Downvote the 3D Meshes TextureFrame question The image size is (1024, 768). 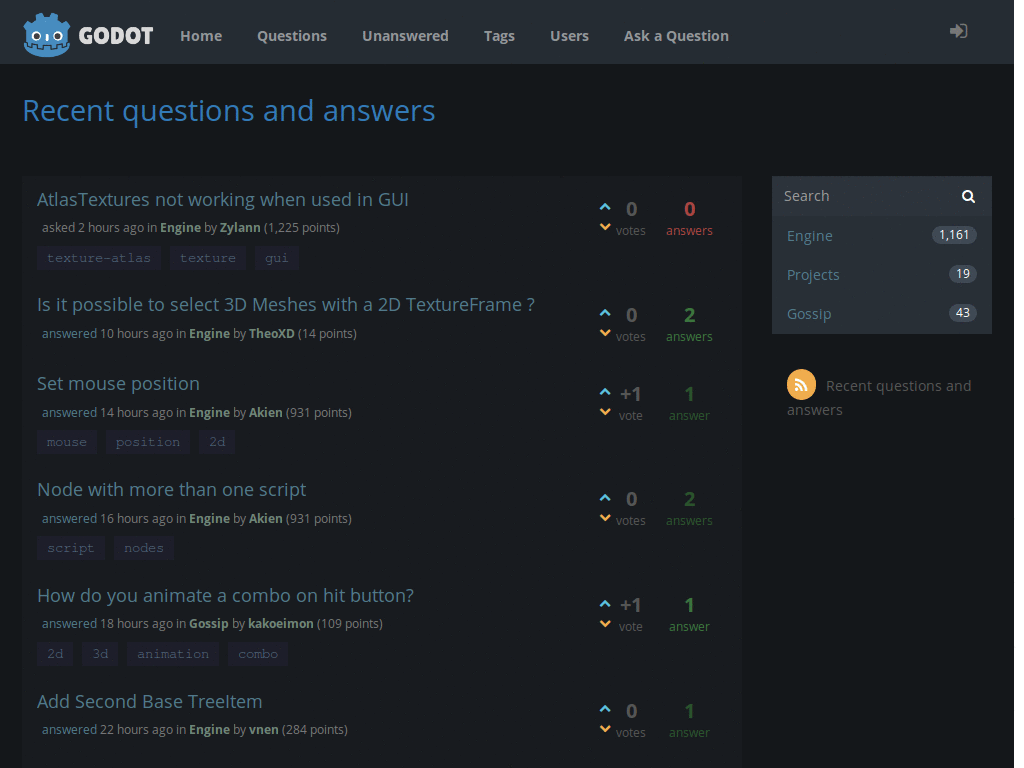click(605, 333)
